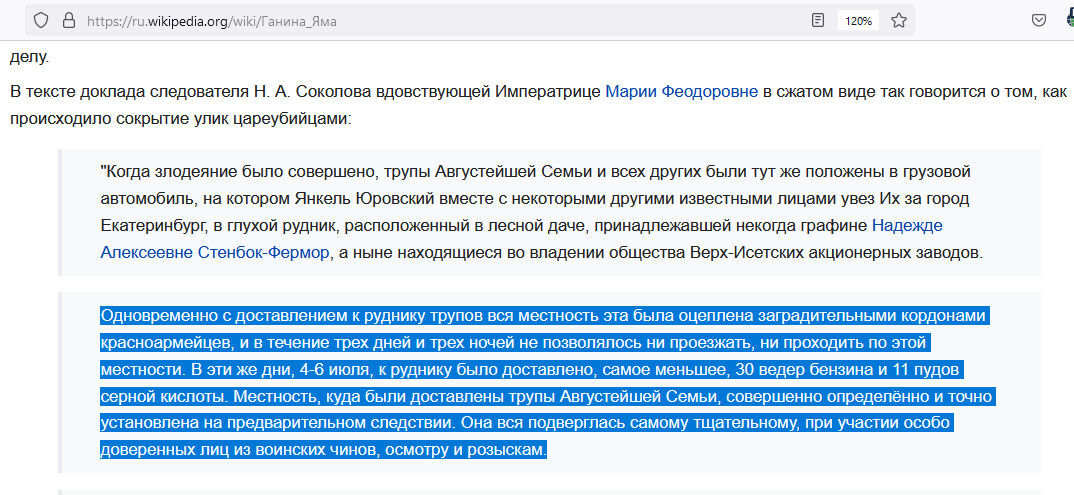Screen dimensions: 1074x495
Task: Click the word Екатеринбург in the first quote
Action: tap(143, 225)
